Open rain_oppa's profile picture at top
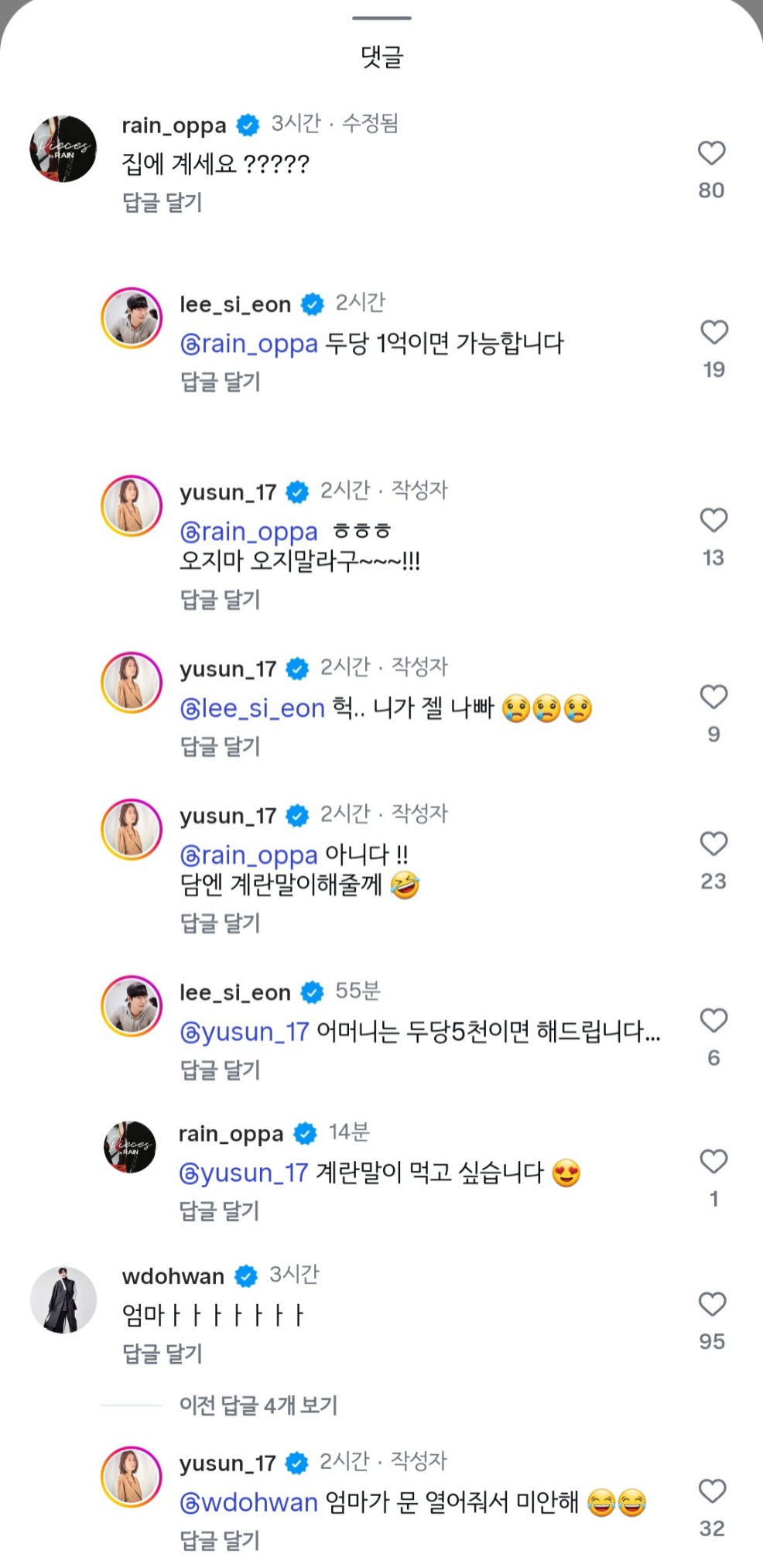 click(x=63, y=149)
